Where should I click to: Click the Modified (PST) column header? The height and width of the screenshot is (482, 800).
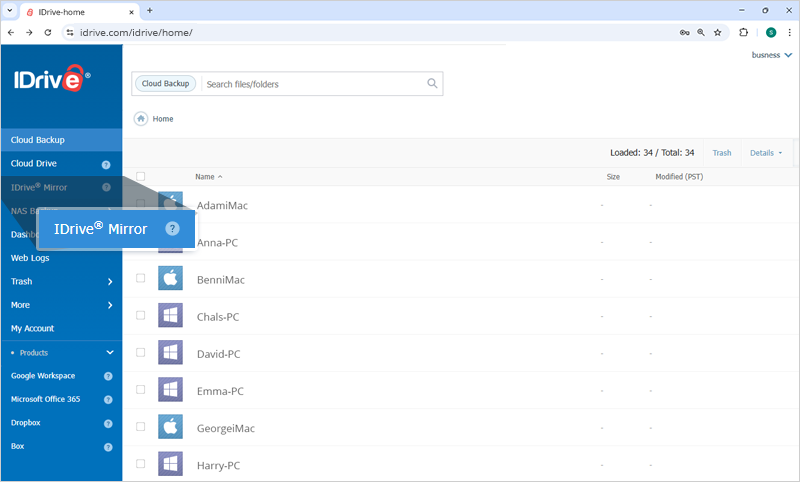click(x=679, y=176)
